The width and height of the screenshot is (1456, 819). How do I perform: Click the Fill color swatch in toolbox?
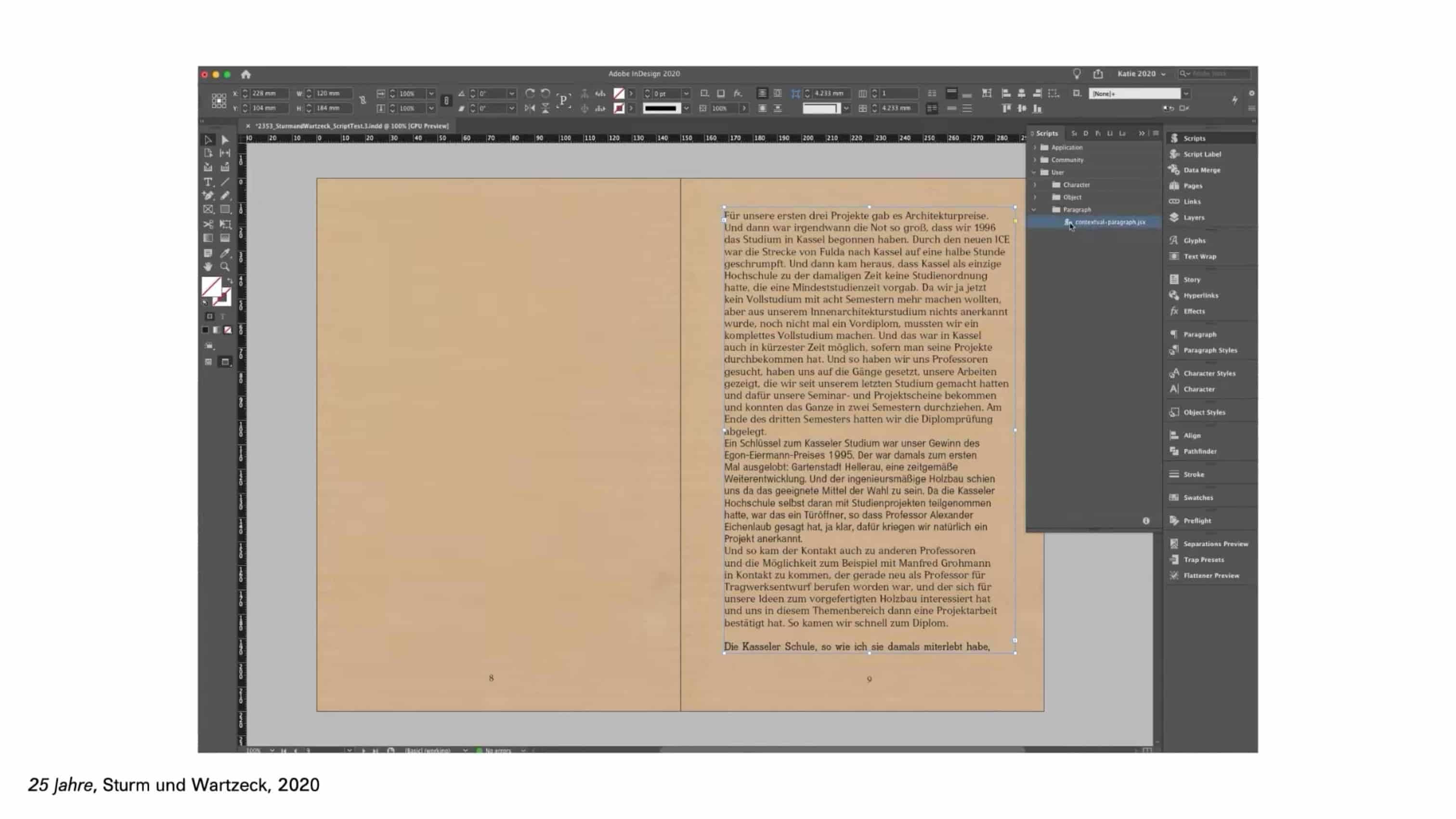coord(211,286)
